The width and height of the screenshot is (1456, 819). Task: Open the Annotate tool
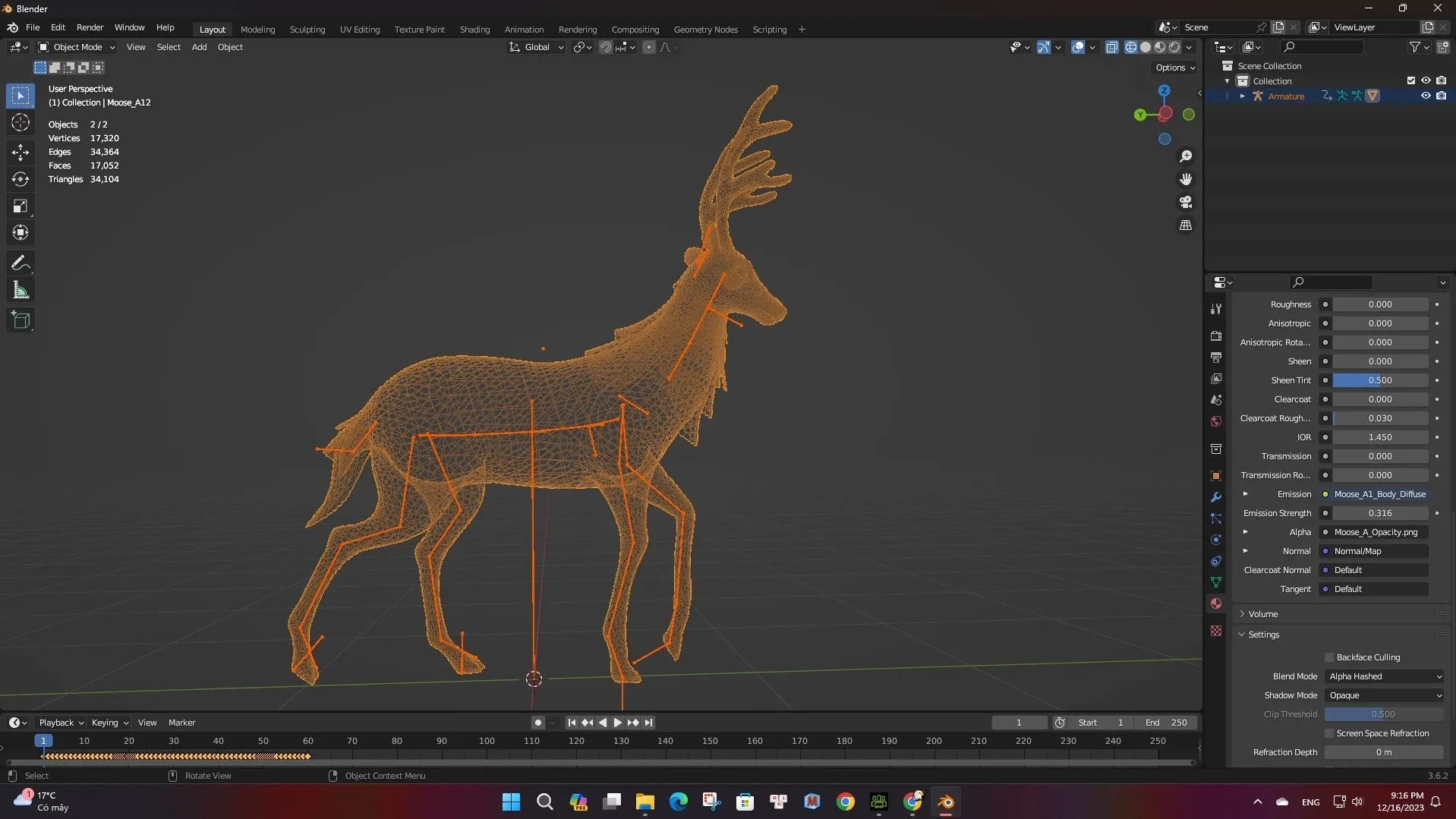point(20,262)
